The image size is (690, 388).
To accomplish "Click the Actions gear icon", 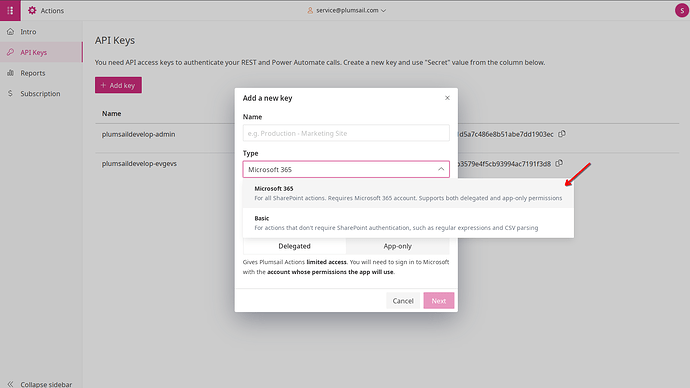I will [32, 10].
